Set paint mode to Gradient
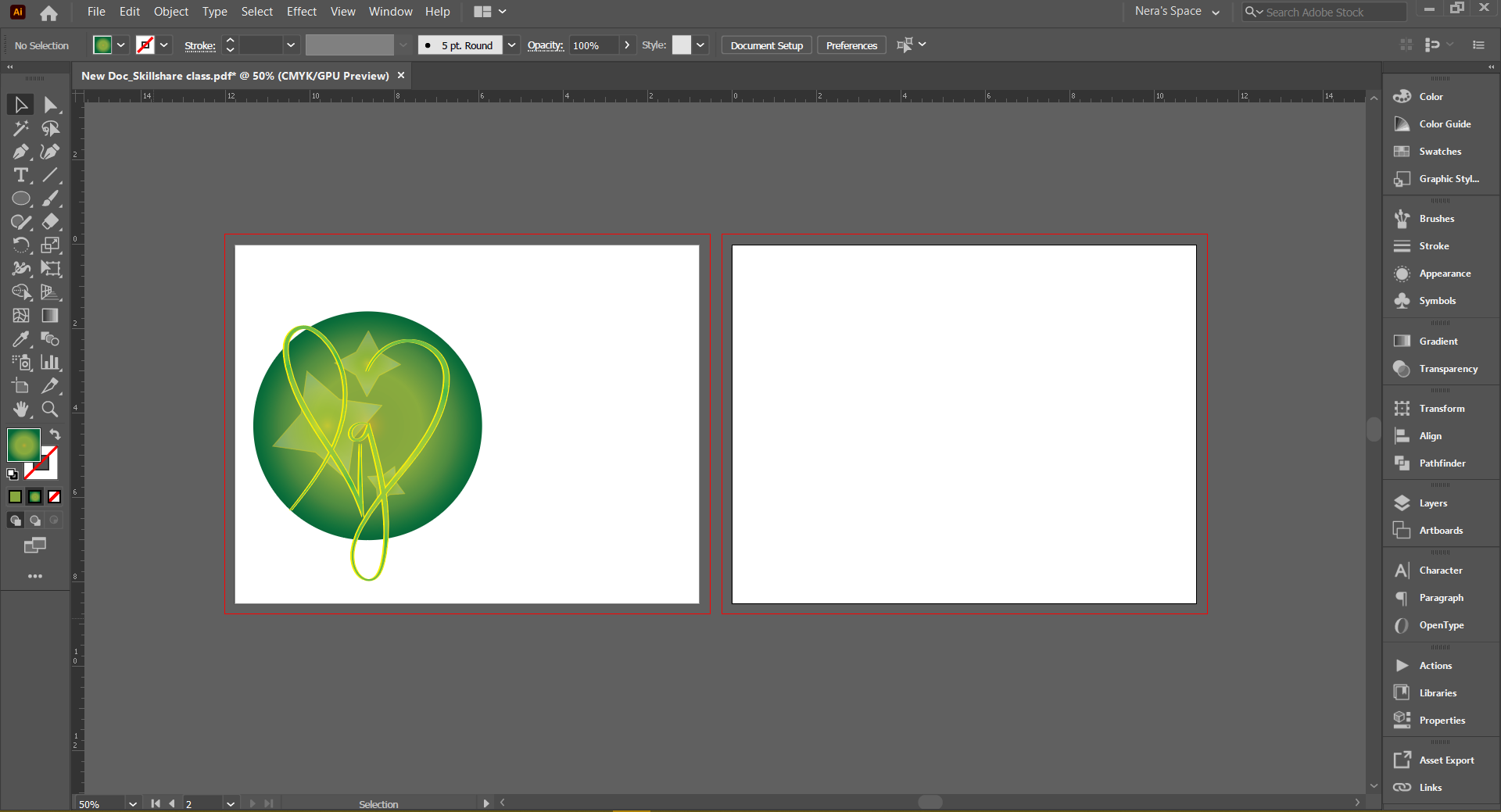The image size is (1501, 812). (x=34, y=497)
